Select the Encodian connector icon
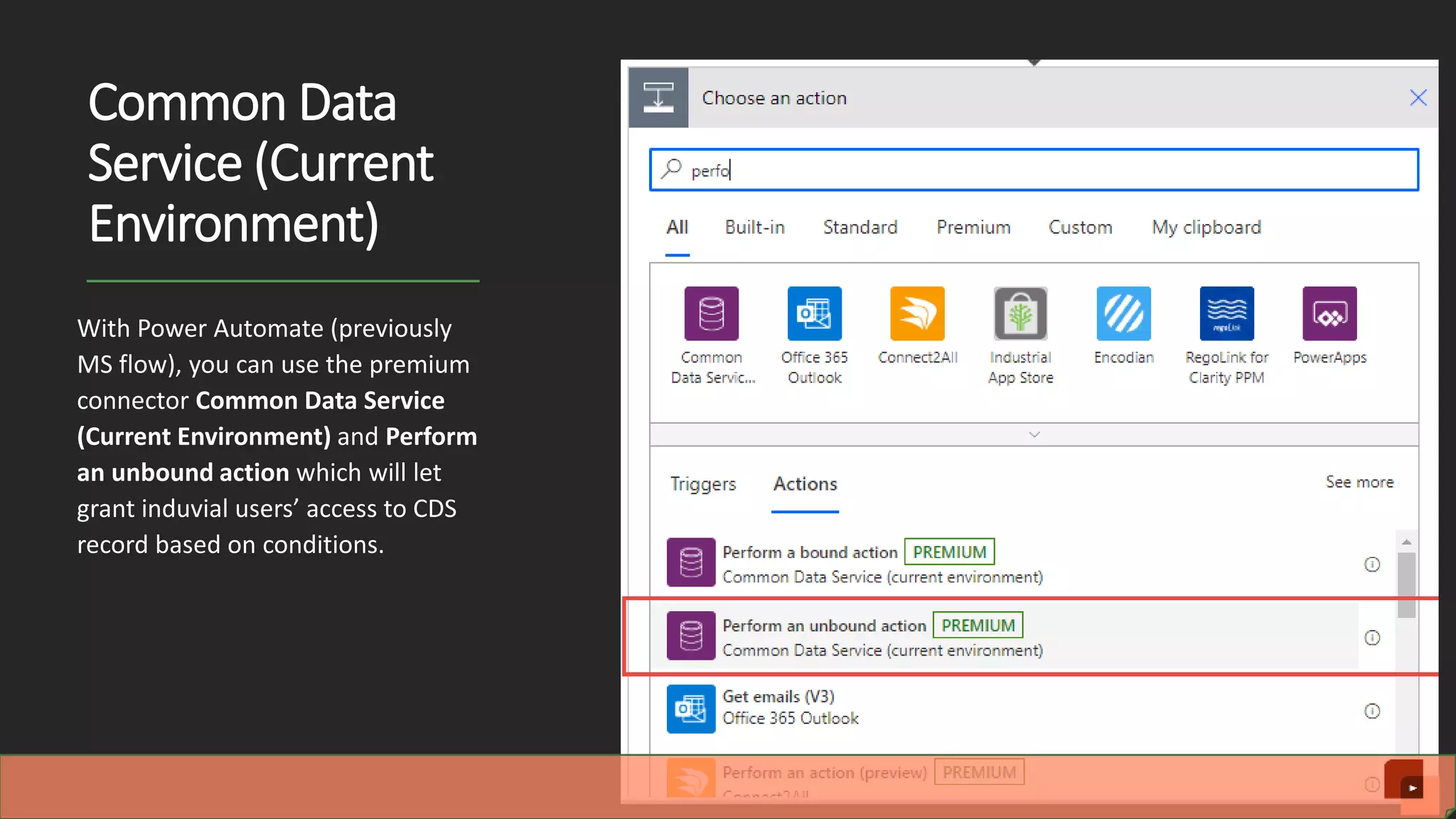1456x819 pixels. coord(1123,314)
